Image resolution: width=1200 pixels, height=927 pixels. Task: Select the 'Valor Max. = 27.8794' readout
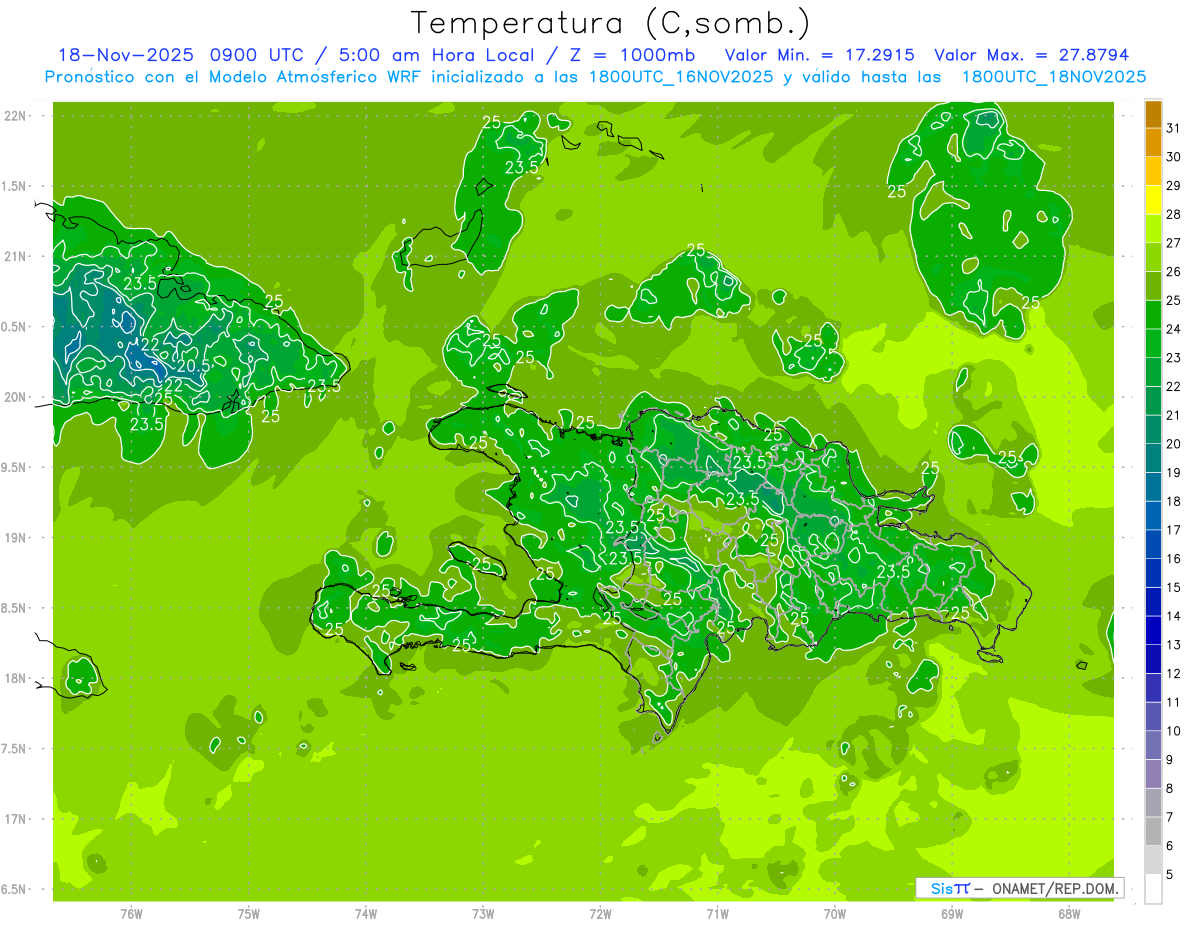pyautogui.click(x=1031, y=55)
